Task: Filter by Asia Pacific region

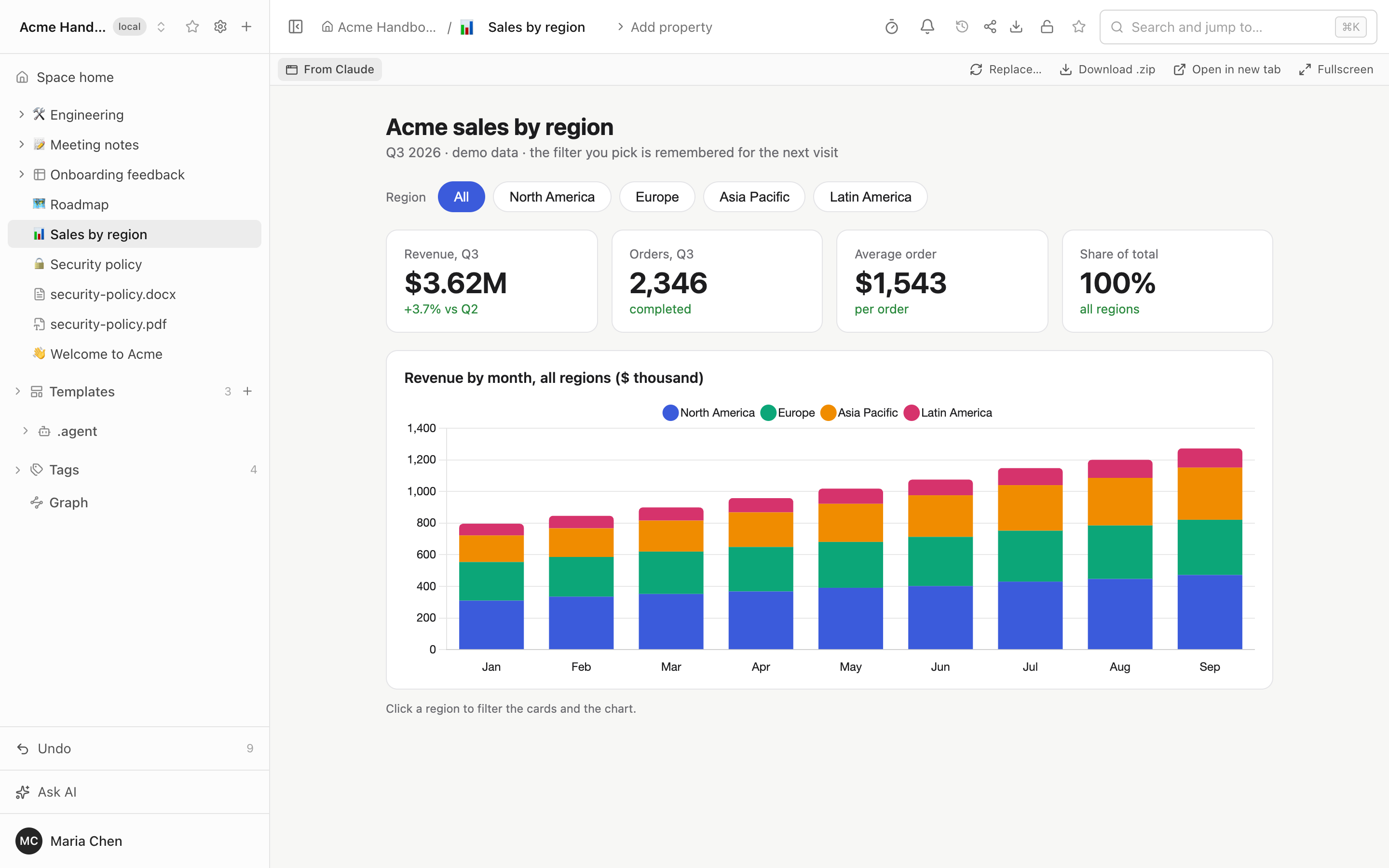Action: tap(754, 197)
